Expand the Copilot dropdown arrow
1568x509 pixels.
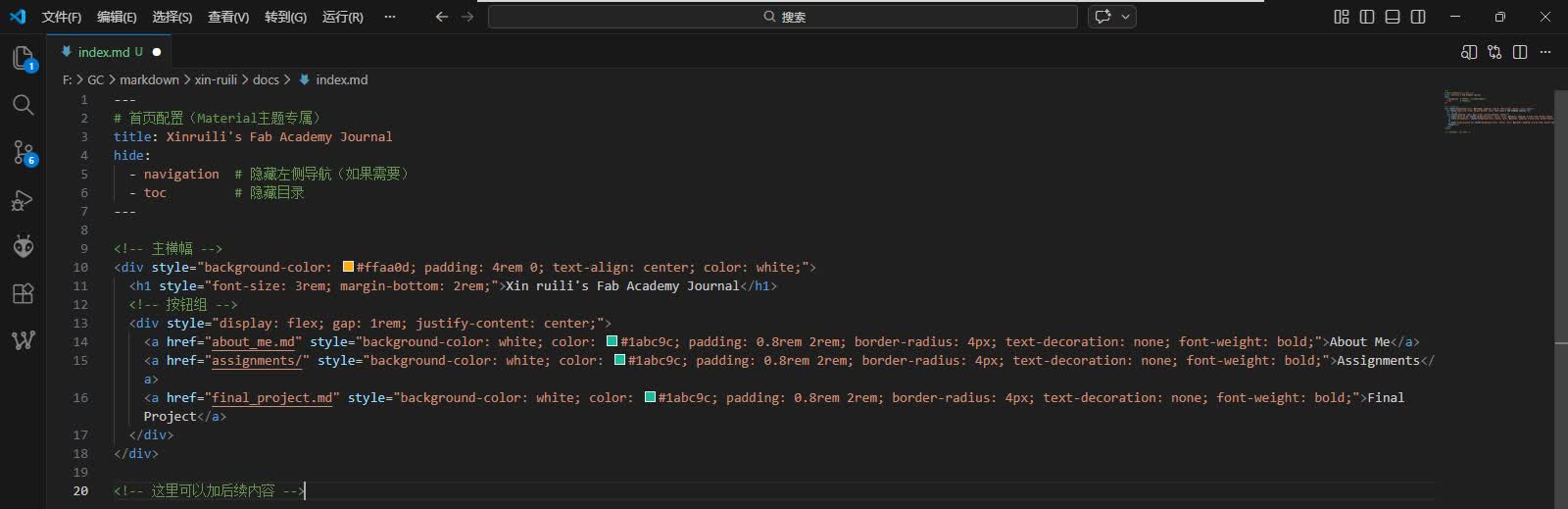coord(1126,17)
